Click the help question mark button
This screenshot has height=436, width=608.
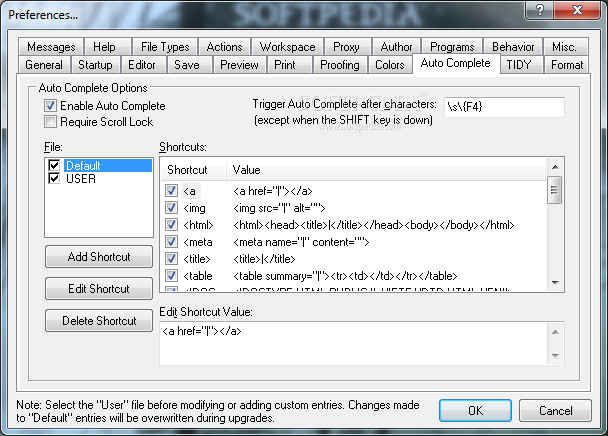click(539, 10)
